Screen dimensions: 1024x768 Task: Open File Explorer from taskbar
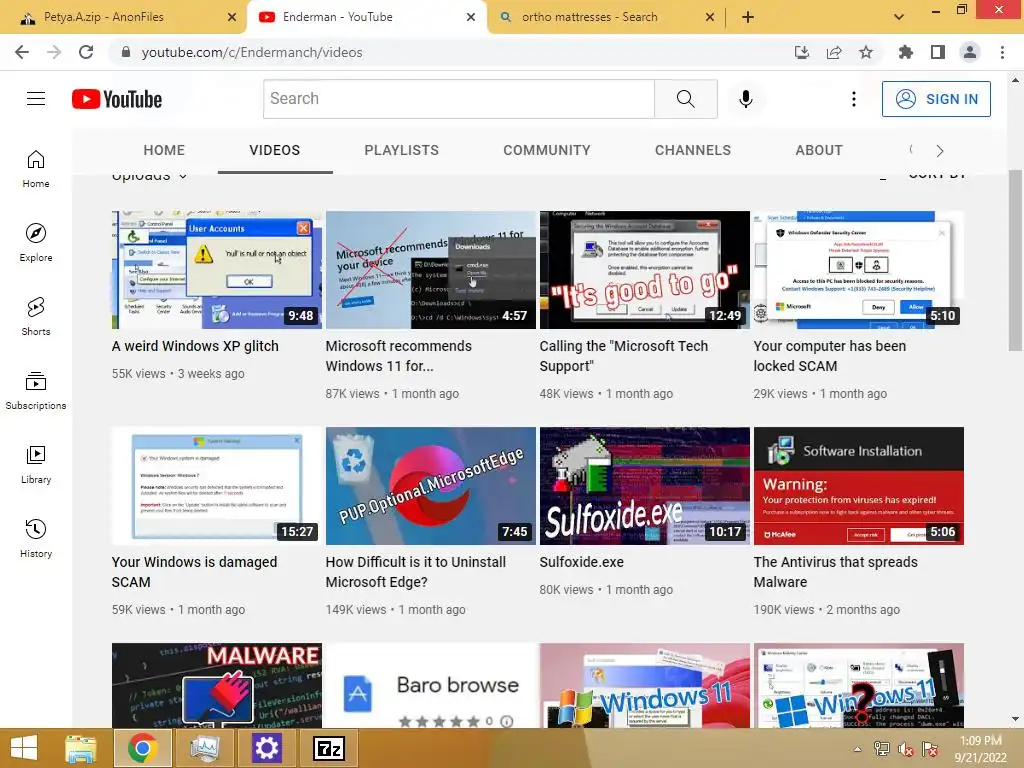pos(81,748)
